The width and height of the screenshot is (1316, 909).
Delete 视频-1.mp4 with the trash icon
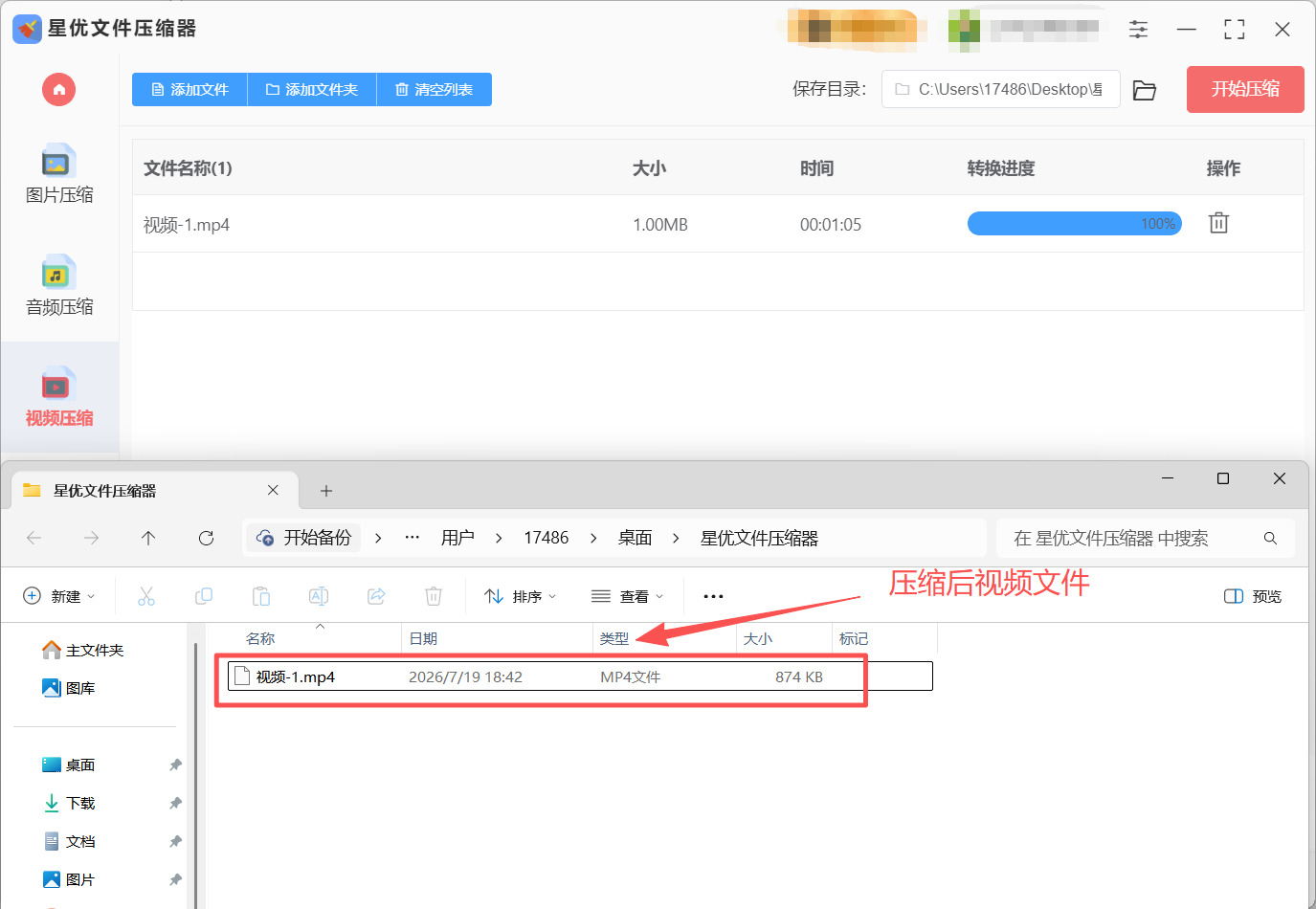[x=1218, y=223]
